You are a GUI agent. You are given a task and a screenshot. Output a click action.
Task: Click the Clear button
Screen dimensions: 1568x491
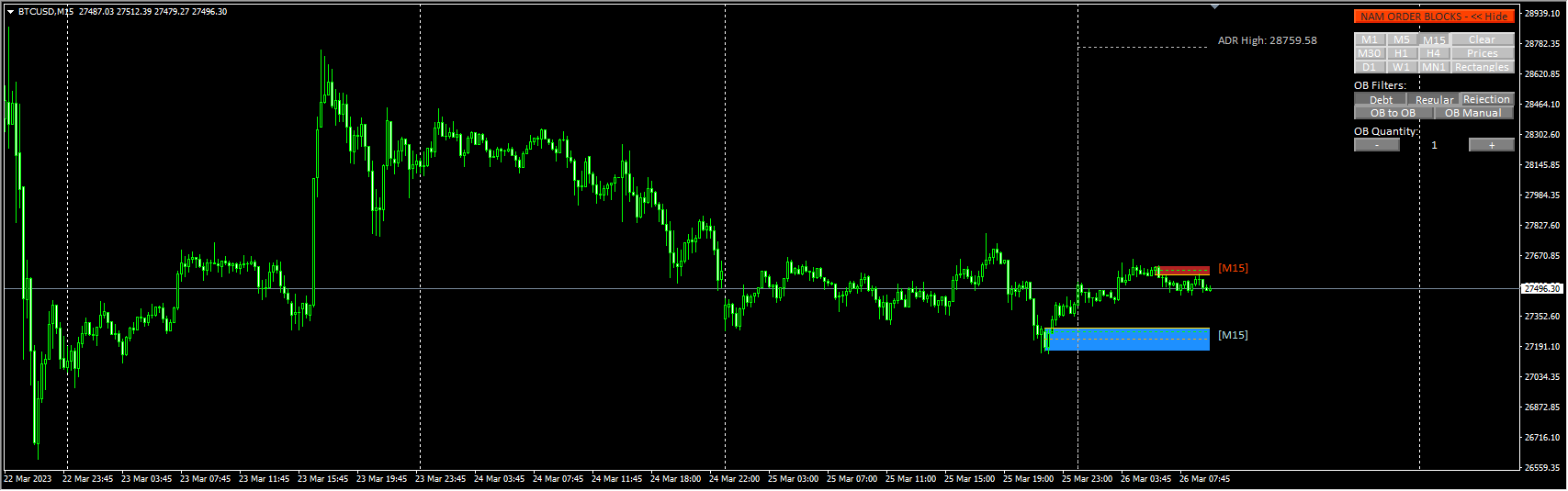pyautogui.click(x=1482, y=39)
